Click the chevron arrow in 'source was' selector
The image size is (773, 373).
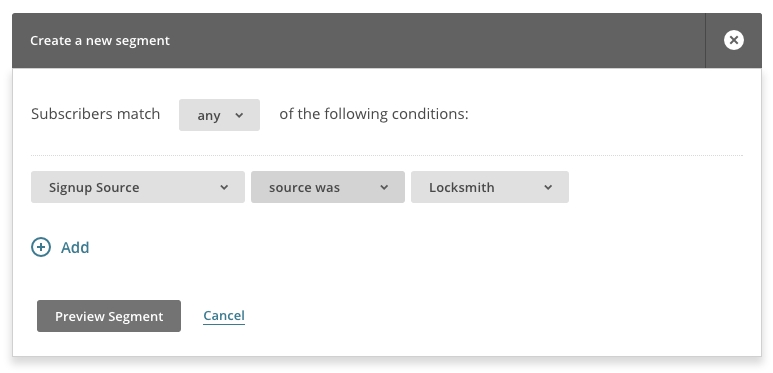tap(384, 187)
